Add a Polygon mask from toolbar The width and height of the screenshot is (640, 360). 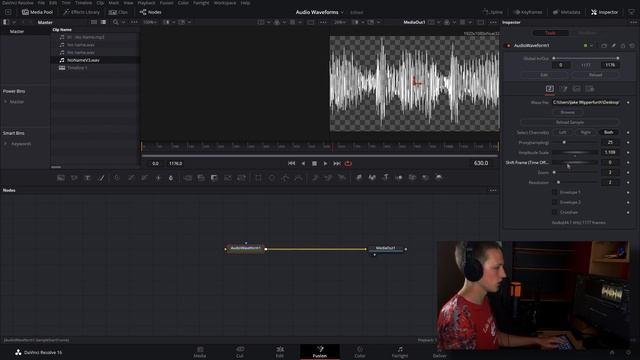pos(285,178)
